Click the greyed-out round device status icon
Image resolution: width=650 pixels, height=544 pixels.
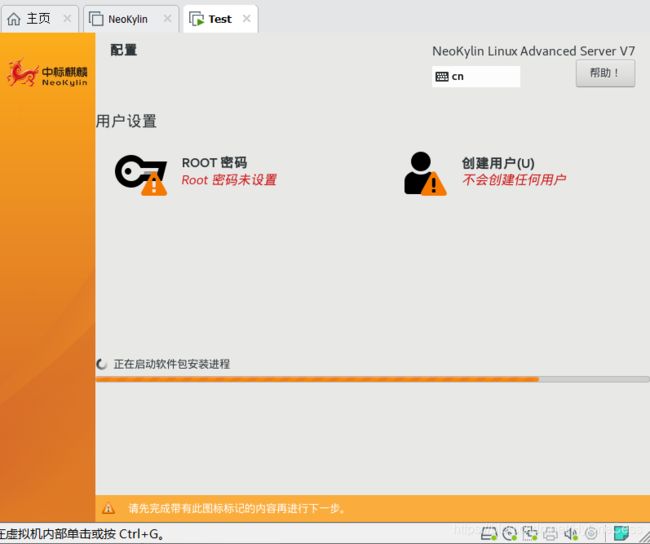pos(591,533)
